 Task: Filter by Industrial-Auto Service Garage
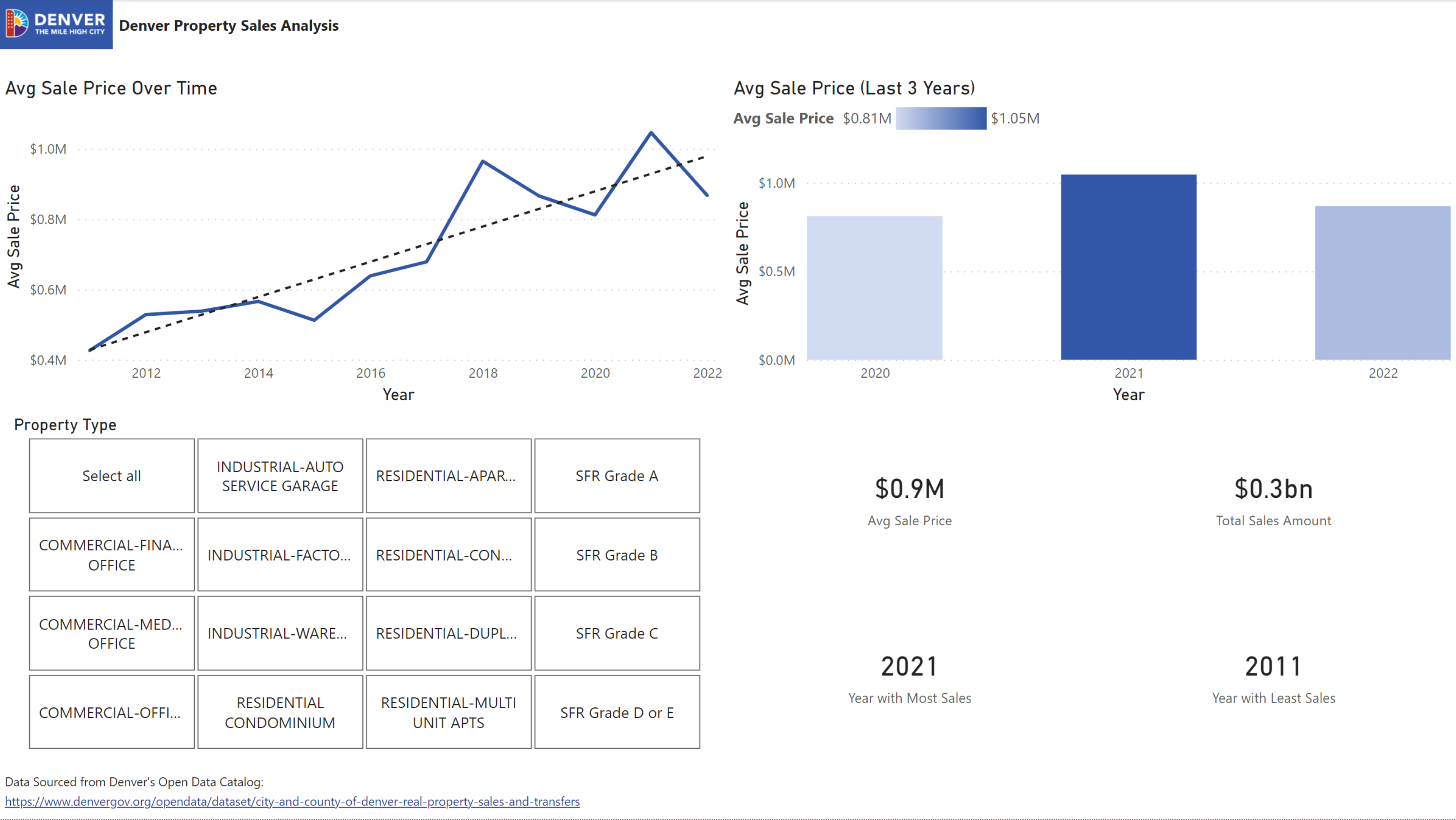[280, 476]
